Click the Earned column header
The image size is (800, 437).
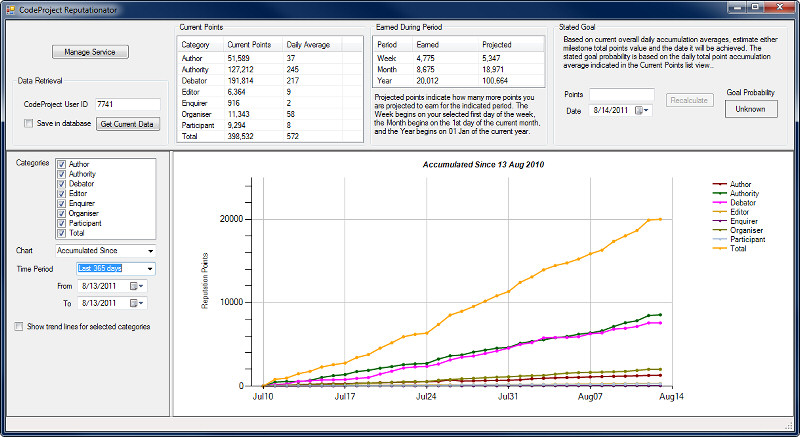(x=446, y=45)
